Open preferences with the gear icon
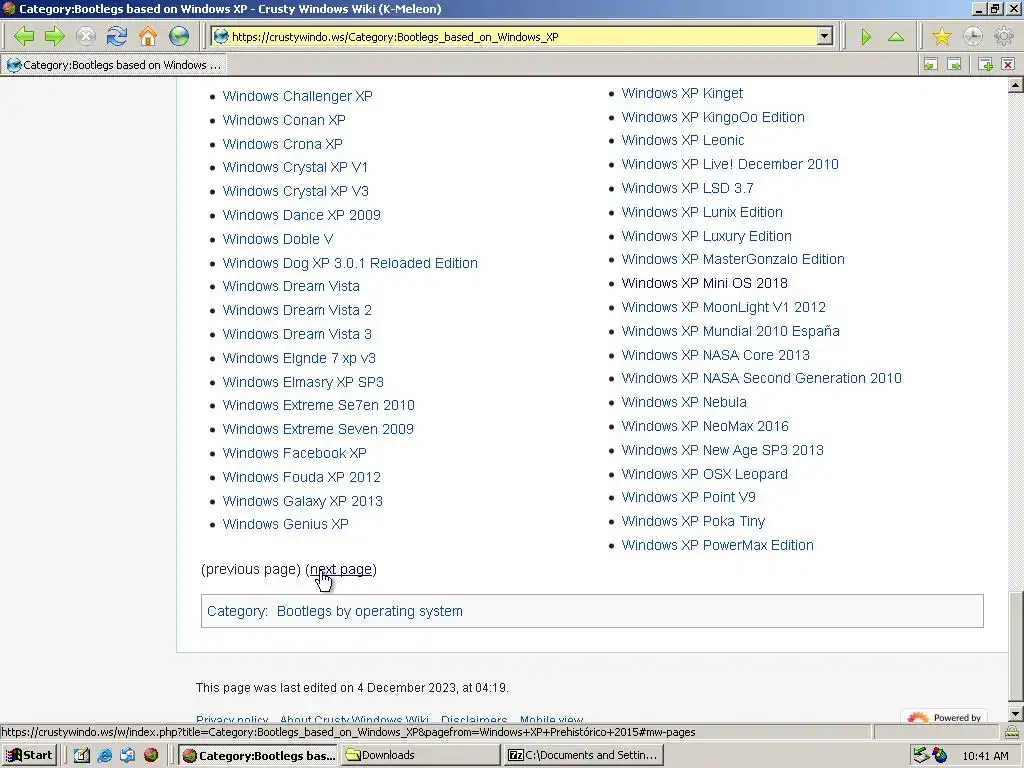Image resolution: width=1024 pixels, height=768 pixels. 1003,36
